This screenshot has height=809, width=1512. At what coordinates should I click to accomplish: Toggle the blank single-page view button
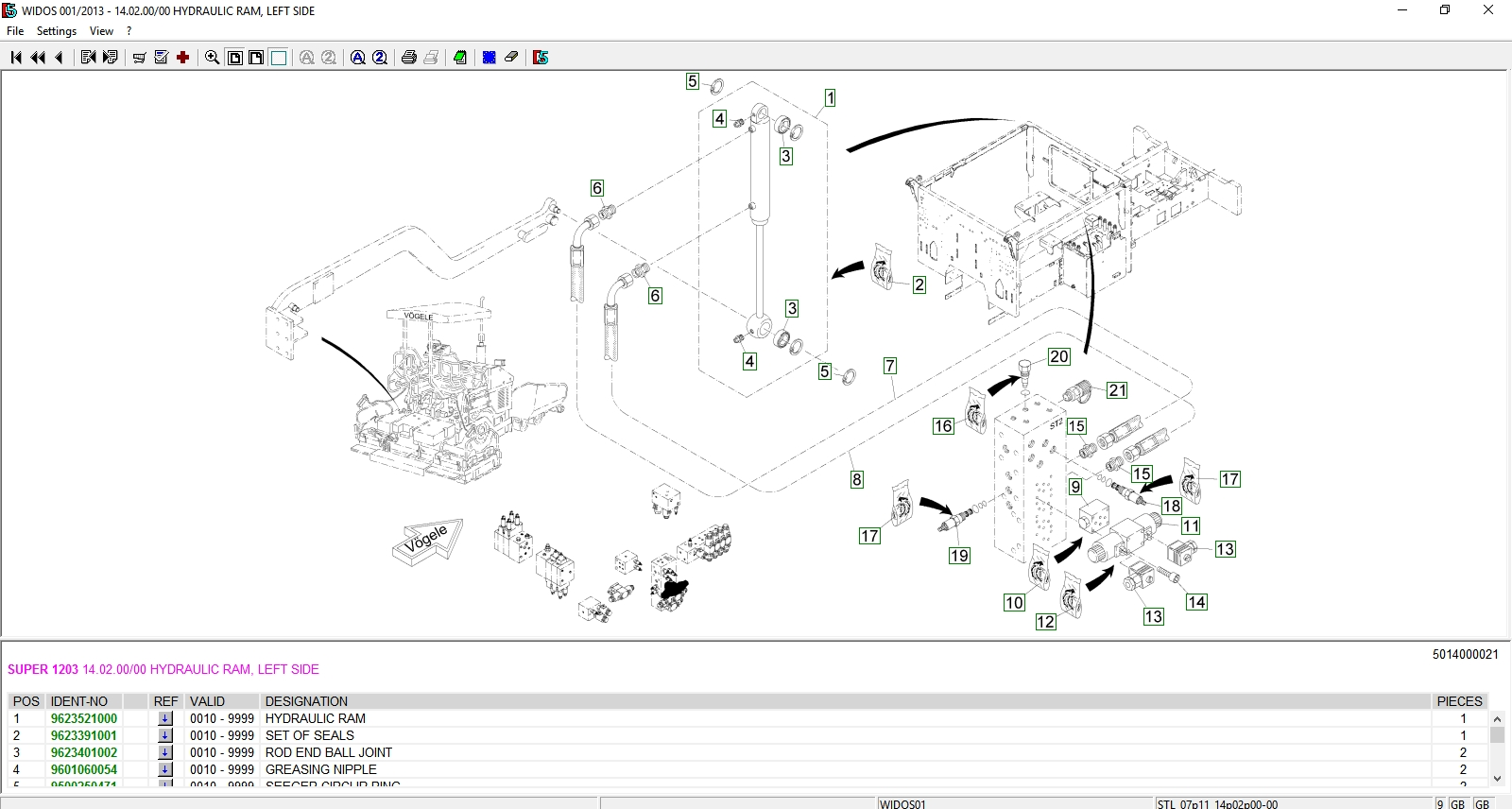coord(279,58)
